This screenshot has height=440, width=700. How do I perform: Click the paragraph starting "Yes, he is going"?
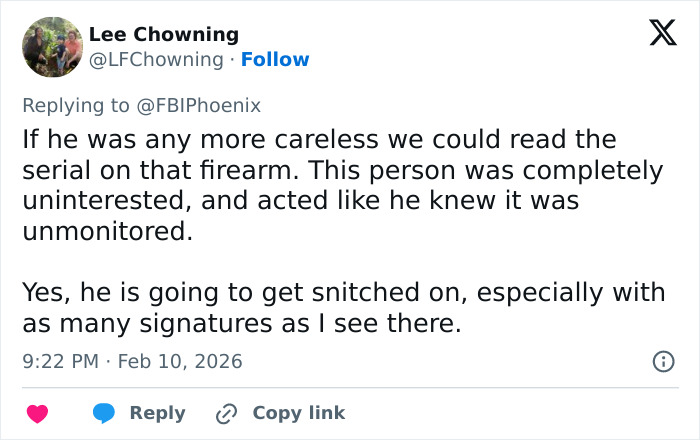340,308
